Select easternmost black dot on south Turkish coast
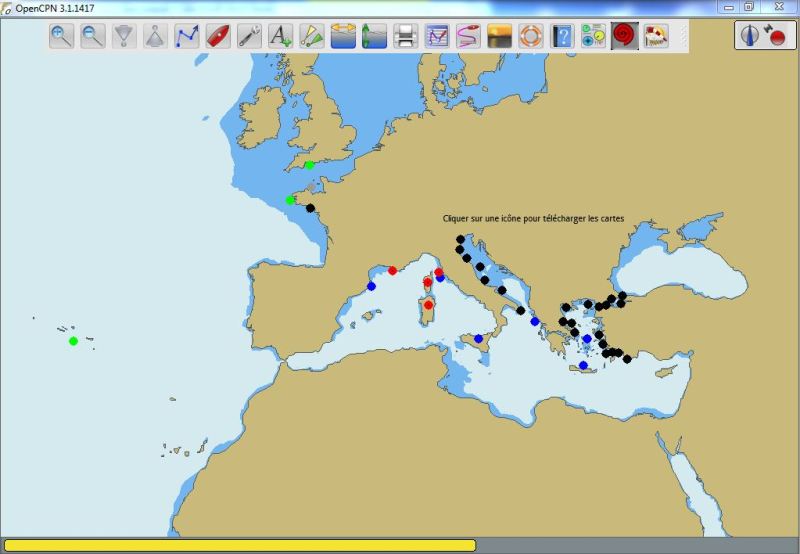 (x=628, y=359)
